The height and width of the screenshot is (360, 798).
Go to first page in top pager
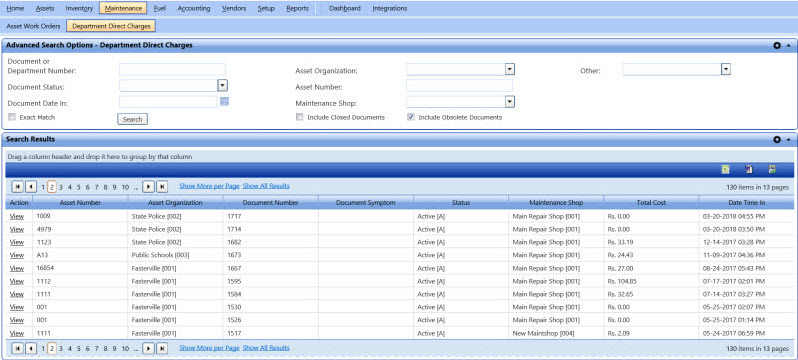point(17,186)
